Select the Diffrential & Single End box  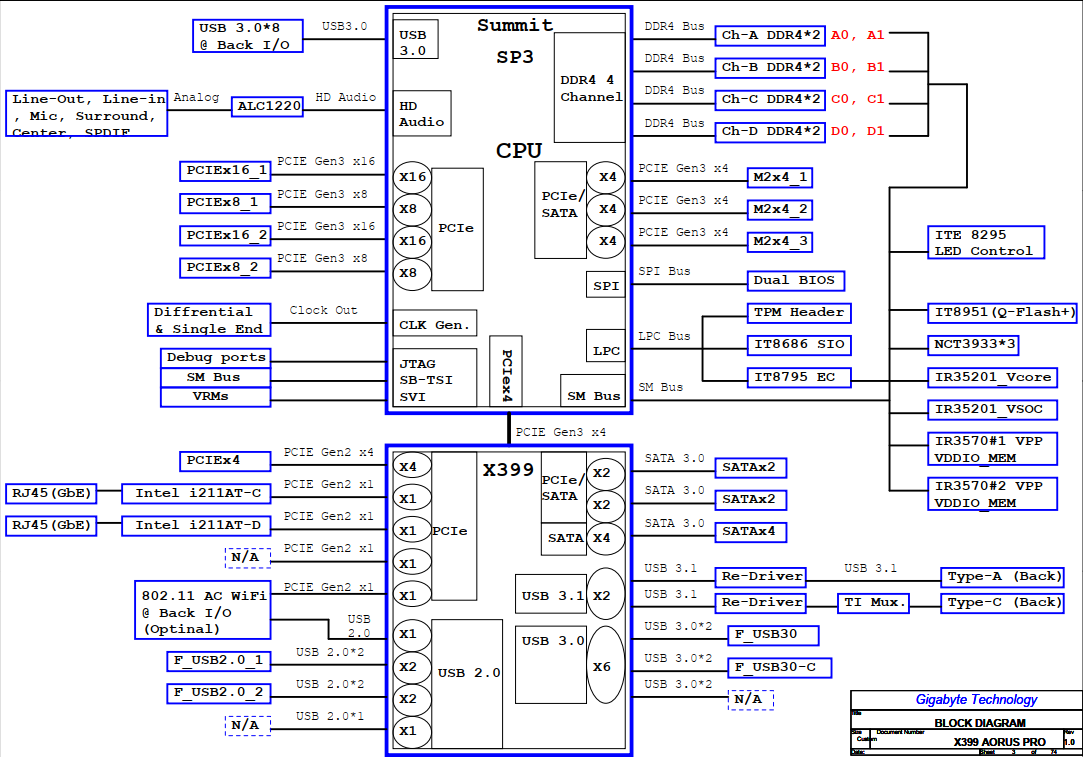click(209, 320)
